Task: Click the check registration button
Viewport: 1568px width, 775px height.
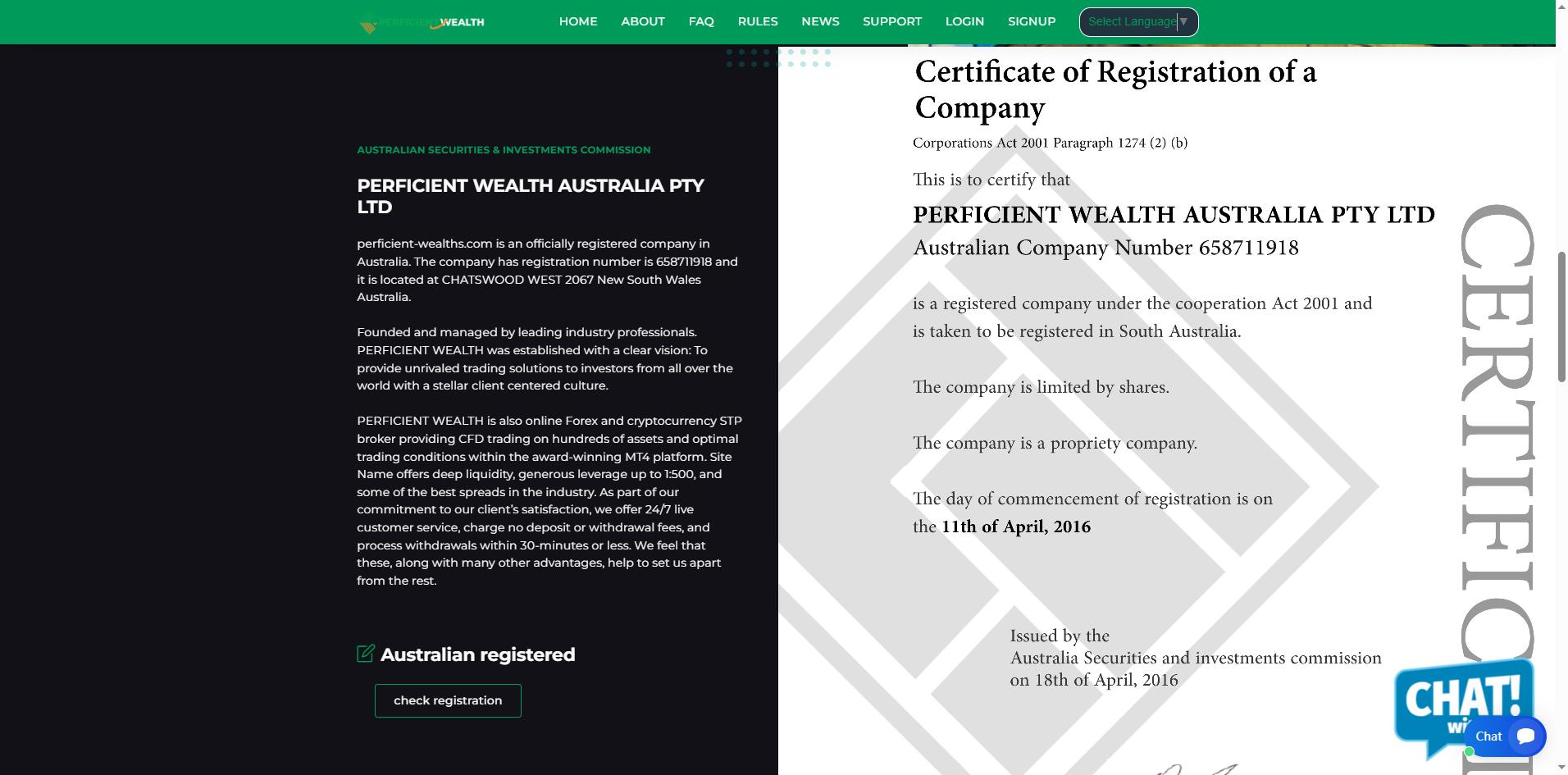Action: click(448, 700)
